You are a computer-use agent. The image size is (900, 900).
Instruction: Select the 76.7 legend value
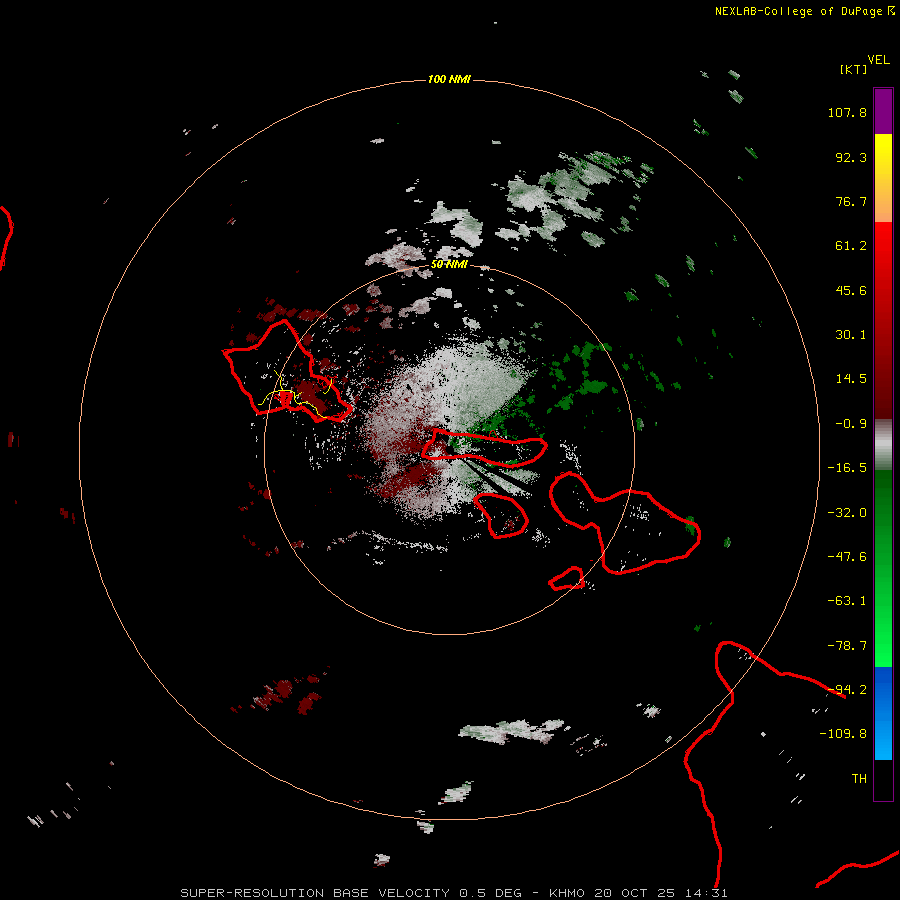(x=851, y=201)
